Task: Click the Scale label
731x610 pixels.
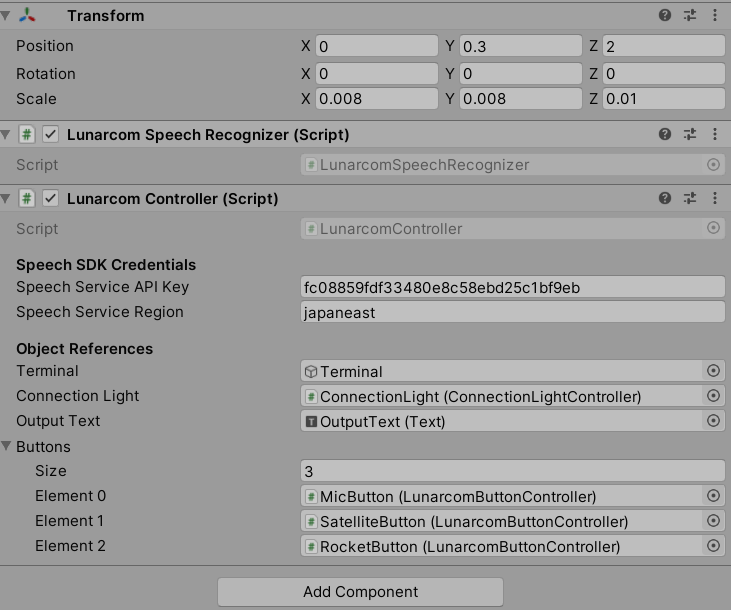Action: [36, 99]
